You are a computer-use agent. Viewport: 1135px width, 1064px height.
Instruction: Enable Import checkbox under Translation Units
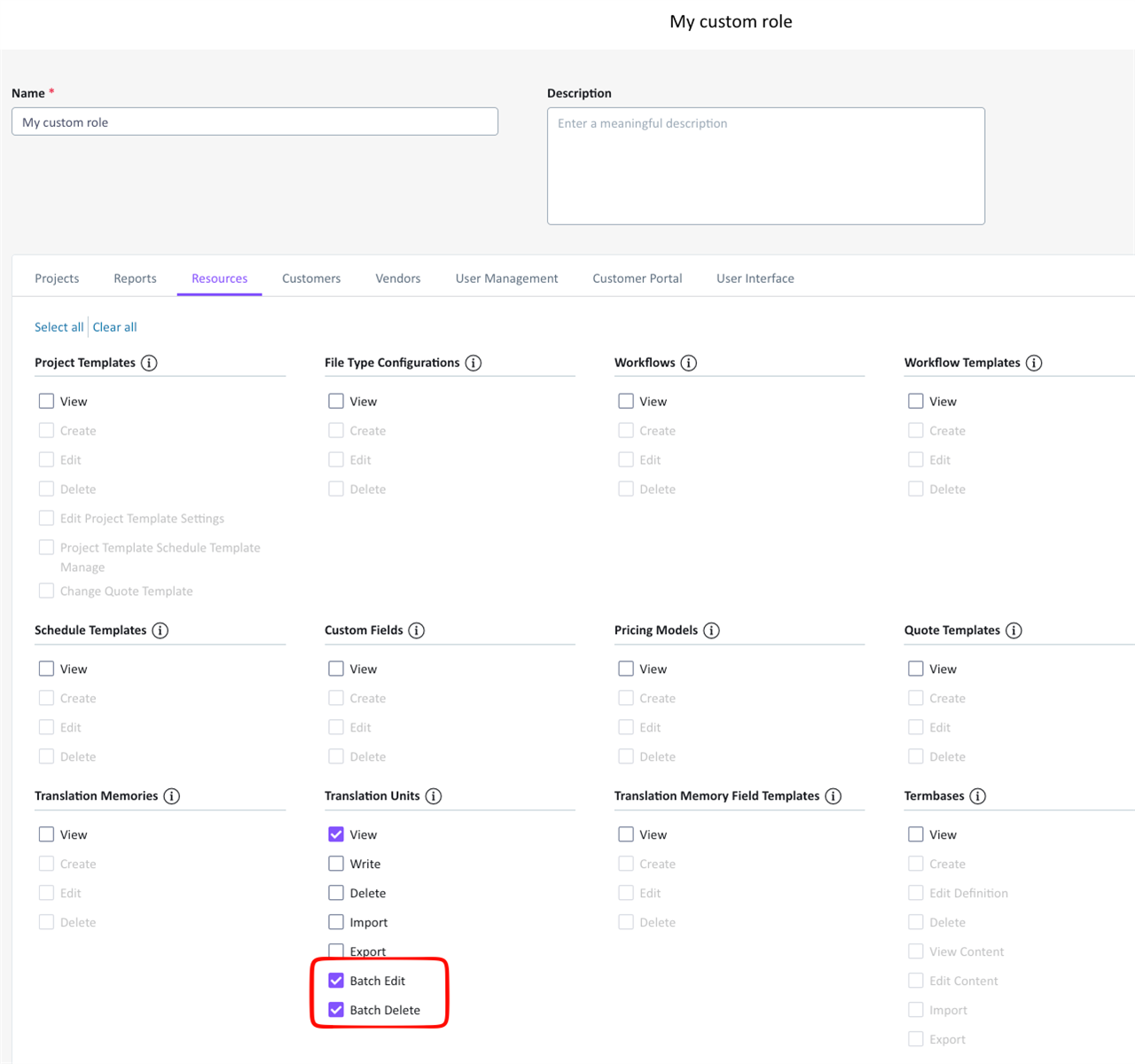click(336, 922)
